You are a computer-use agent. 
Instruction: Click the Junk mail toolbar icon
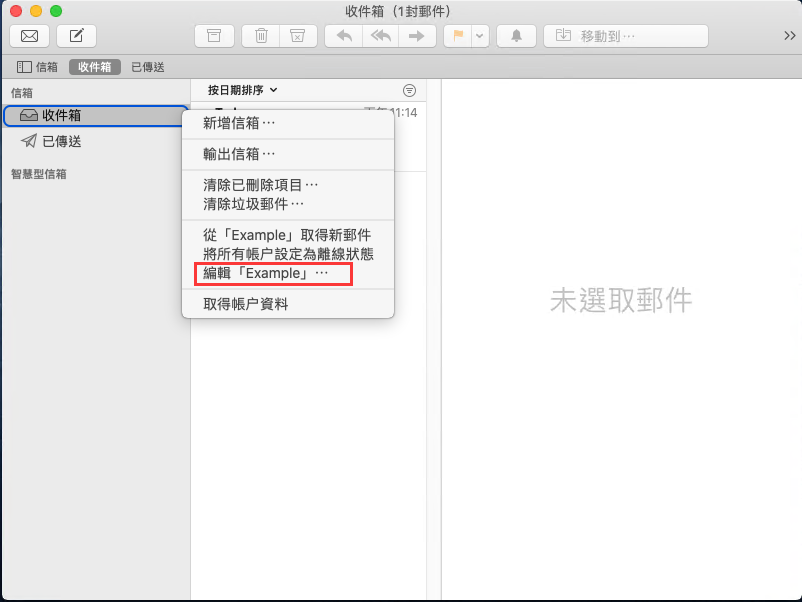296,36
